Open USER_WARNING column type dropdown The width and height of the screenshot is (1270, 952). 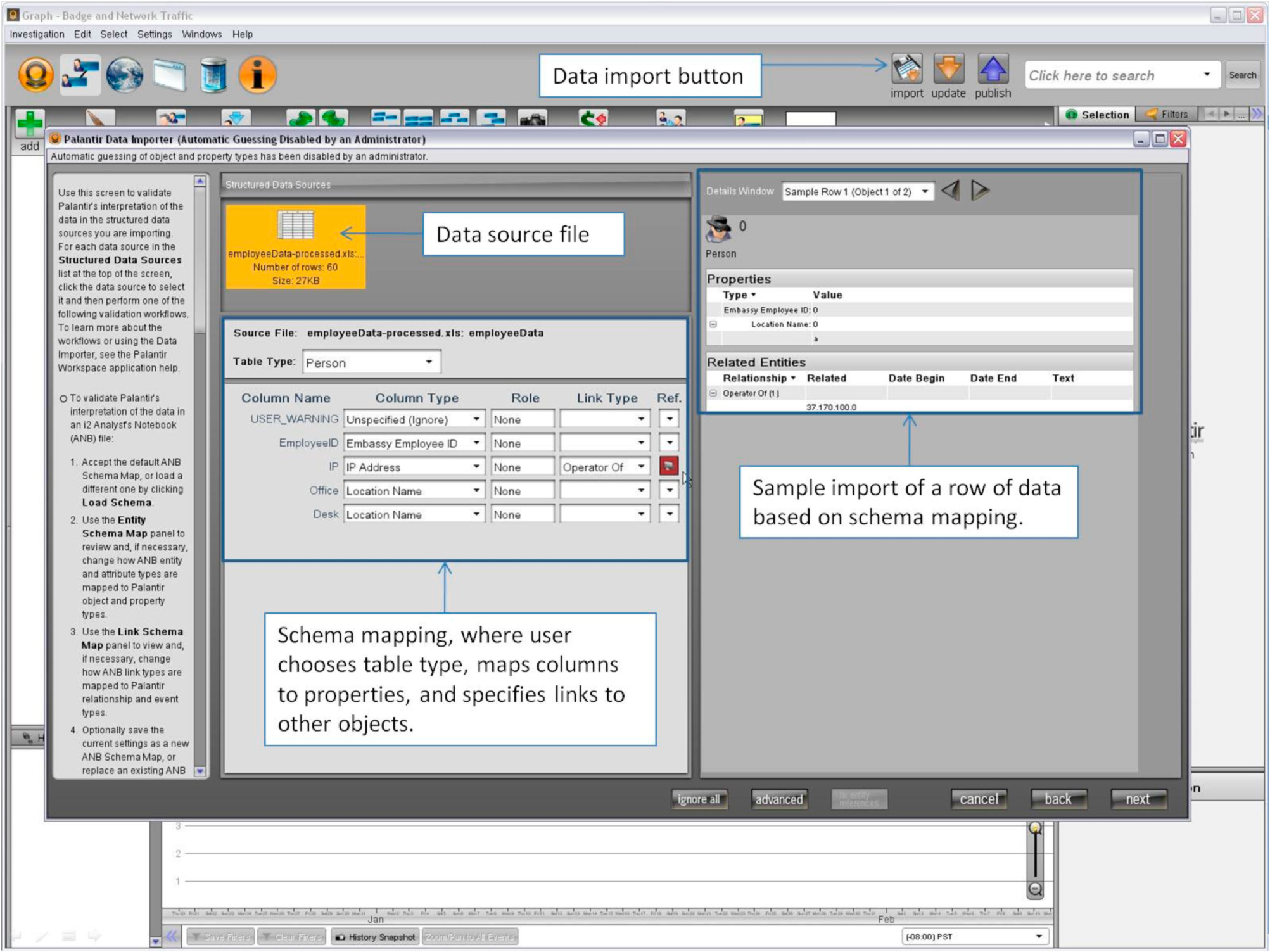414,419
